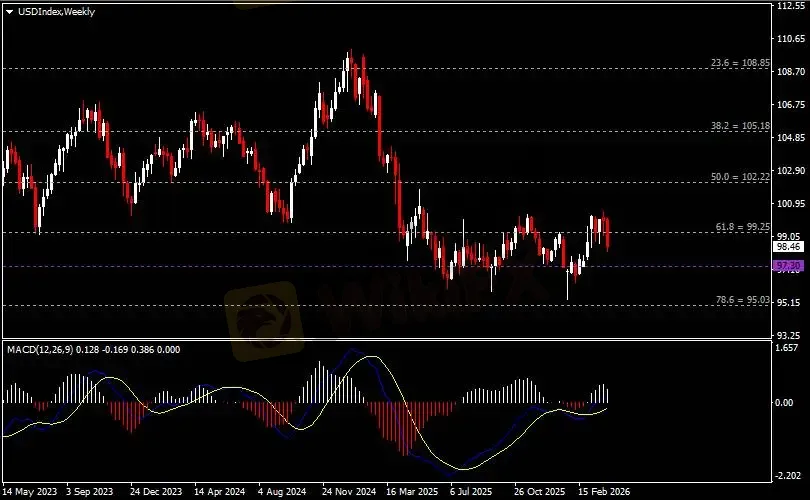Viewport: 810px width, 500px height.
Task: Click the purple 97.30 price level tag
Action: pos(788,266)
